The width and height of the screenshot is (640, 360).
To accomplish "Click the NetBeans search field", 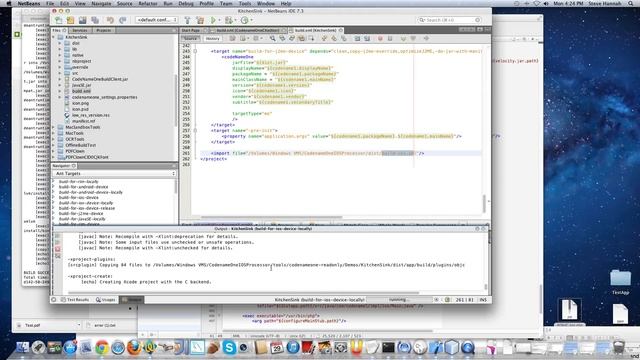I will click(x=449, y=20).
